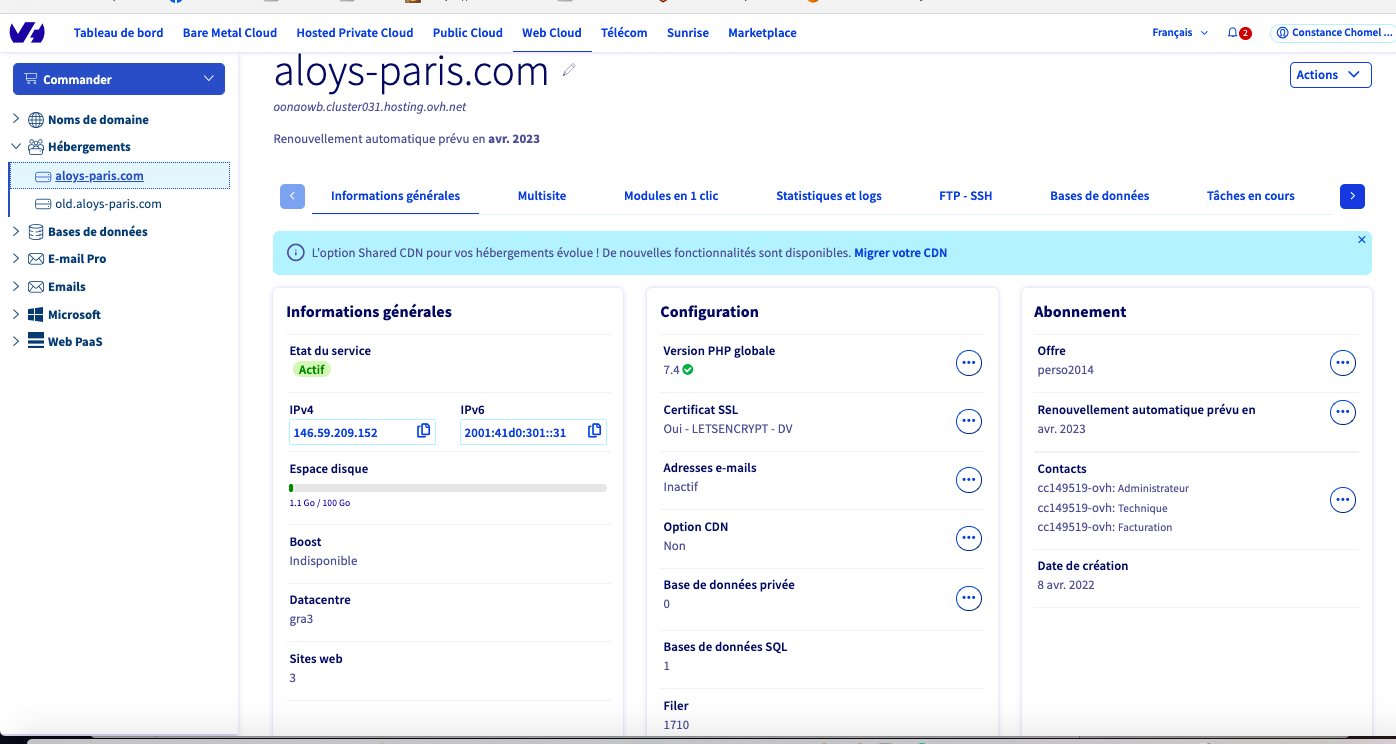Click the Migrer votre CDN link
The image size is (1396, 744).
coord(900,253)
